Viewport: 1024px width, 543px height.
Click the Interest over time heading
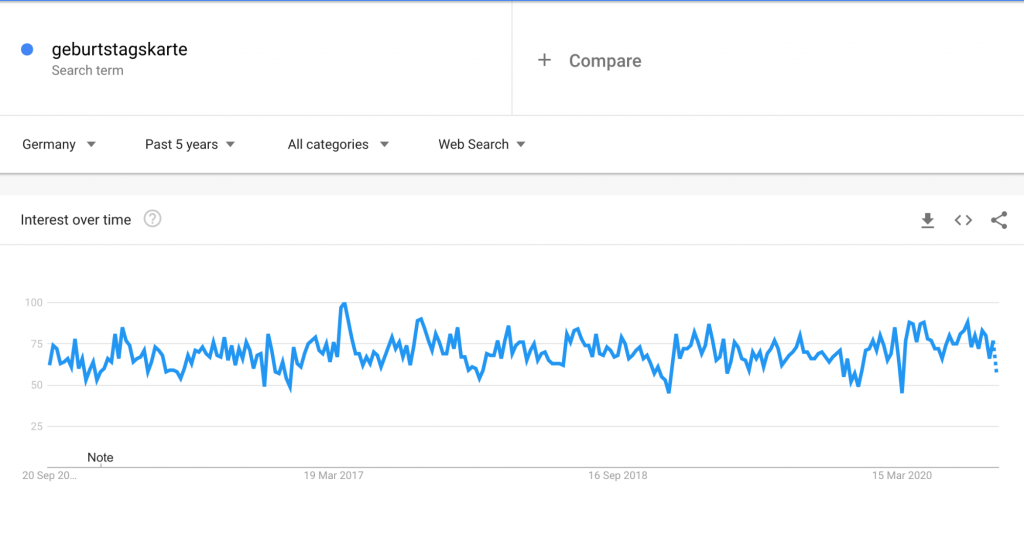[x=76, y=220]
